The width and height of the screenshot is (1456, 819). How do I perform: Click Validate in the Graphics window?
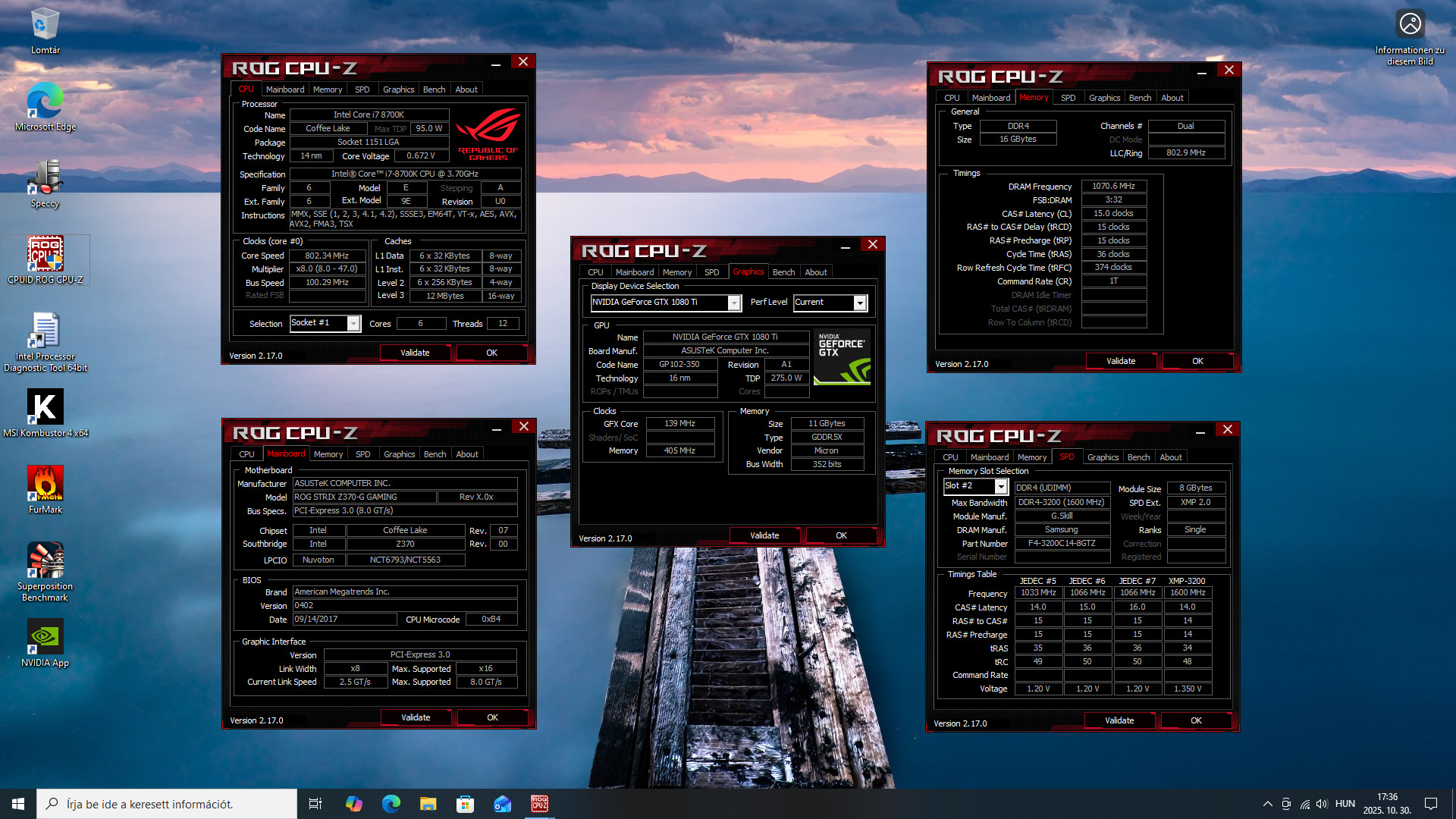click(764, 535)
